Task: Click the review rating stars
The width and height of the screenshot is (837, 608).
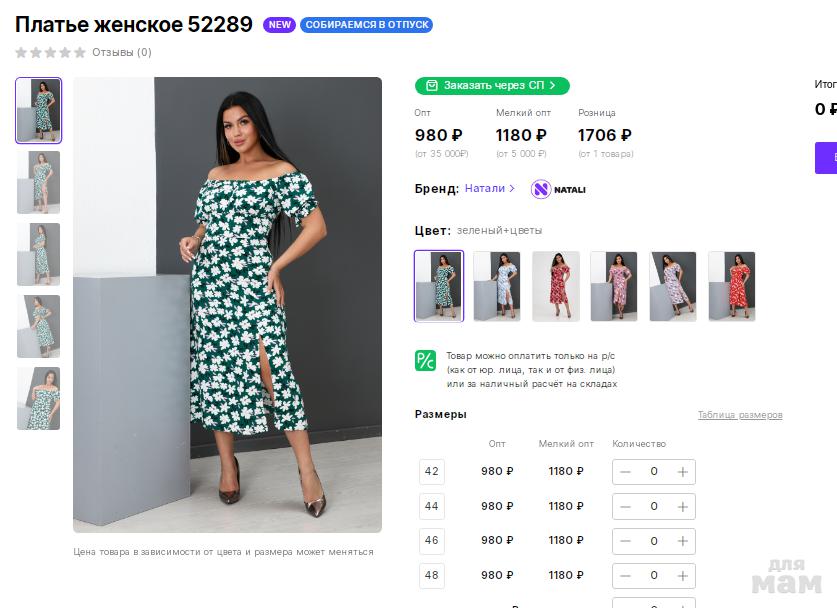Action: point(50,52)
